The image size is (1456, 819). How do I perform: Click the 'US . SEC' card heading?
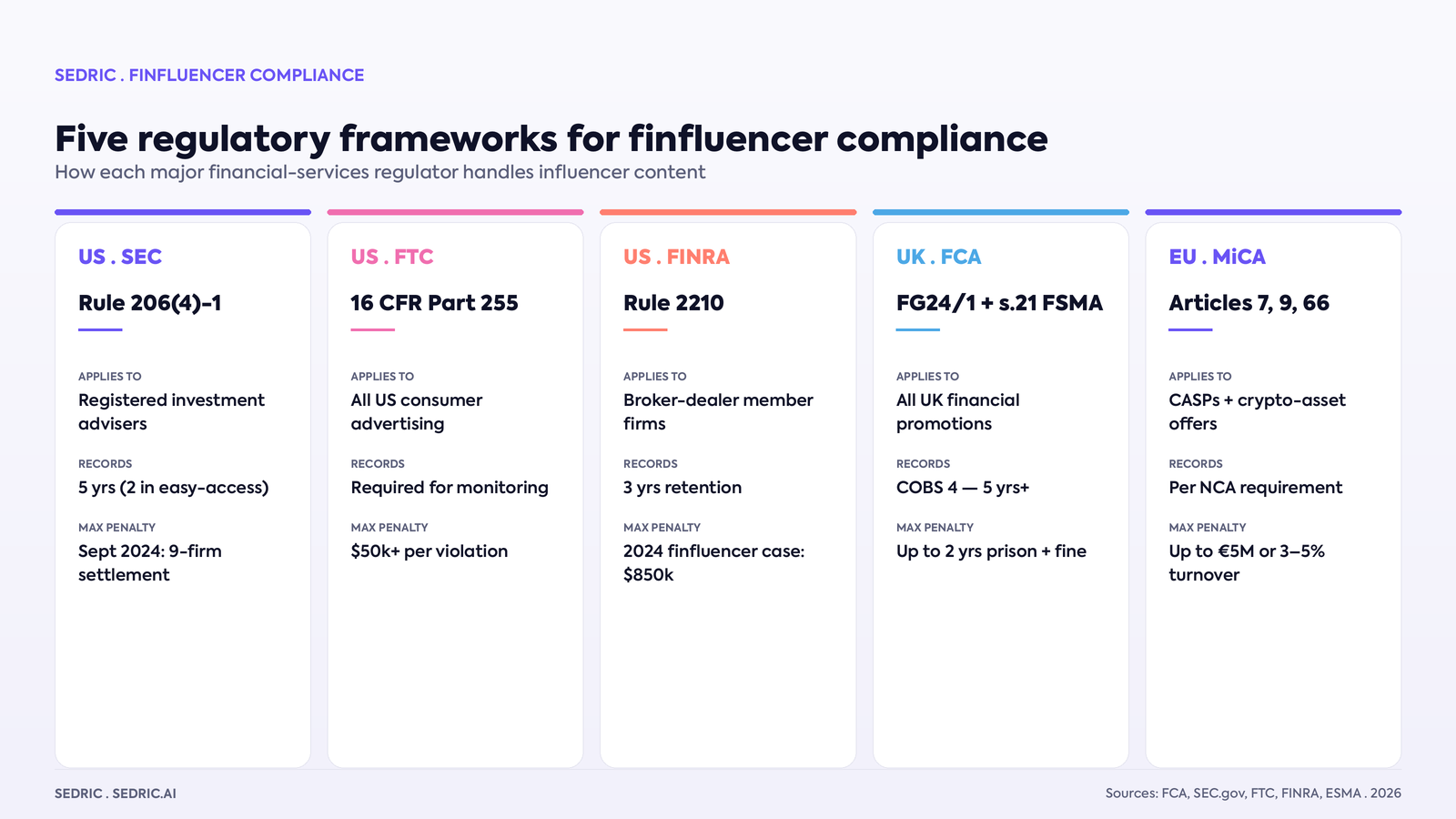120,257
